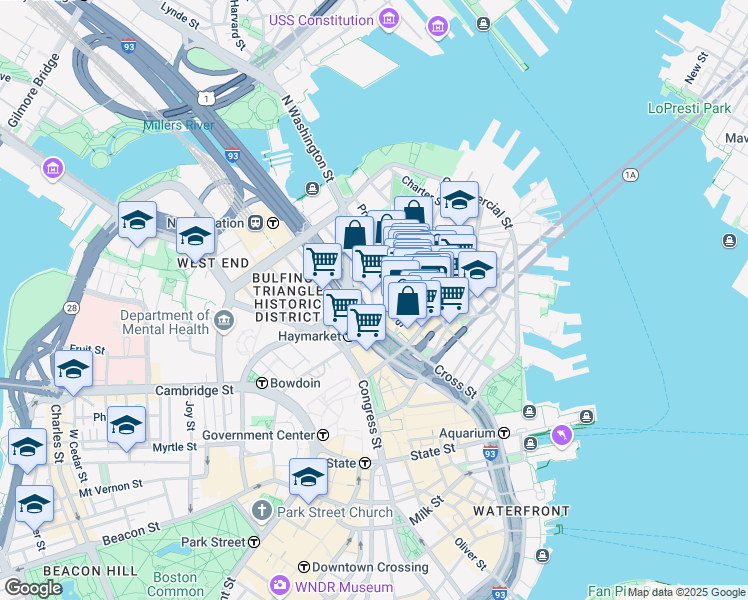Image resolution: width=748 pixels, height=600 pixels.
Task: Open the graduation cap marker beside Fruit St
Action: (x=73, y=370)
